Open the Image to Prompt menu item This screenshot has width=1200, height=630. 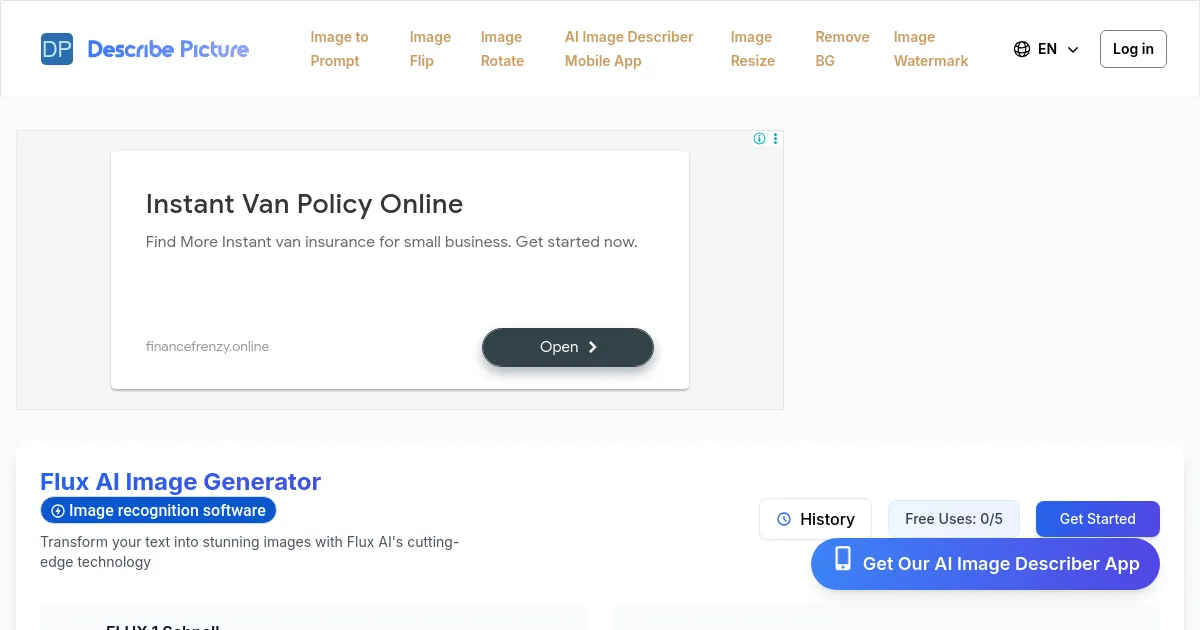pos(339,49)
